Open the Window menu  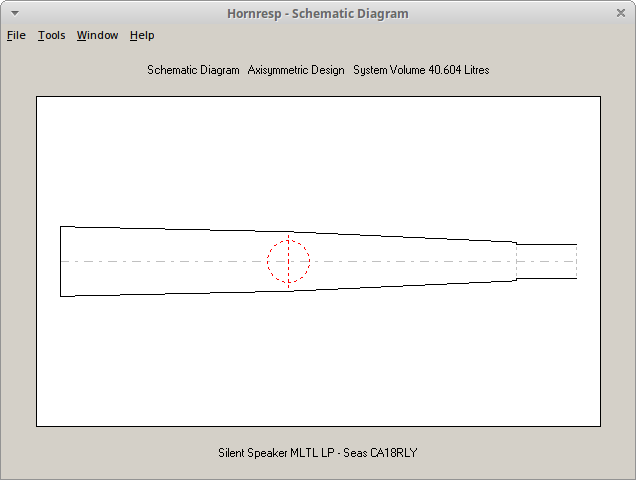[97, 35]
